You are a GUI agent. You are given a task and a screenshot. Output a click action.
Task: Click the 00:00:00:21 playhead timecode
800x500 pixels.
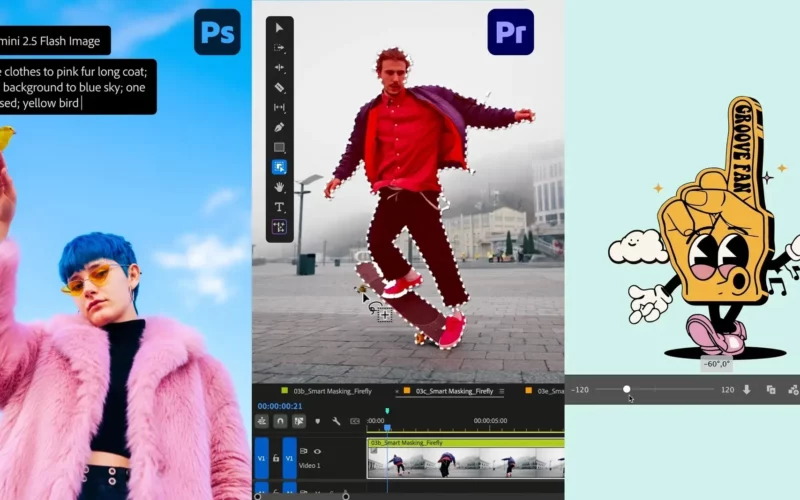click(x=280, y=406)
